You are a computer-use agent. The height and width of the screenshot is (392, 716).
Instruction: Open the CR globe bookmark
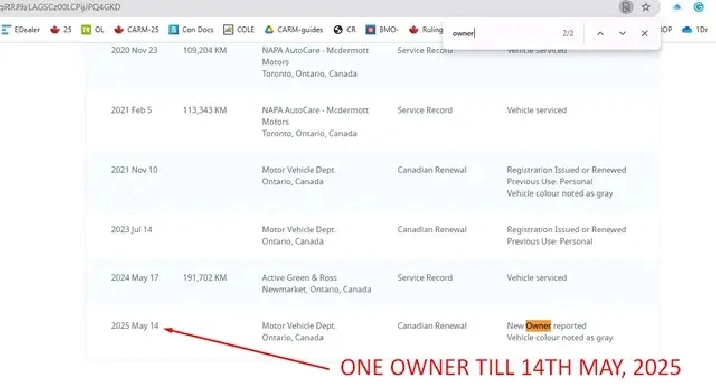(344, 30)
